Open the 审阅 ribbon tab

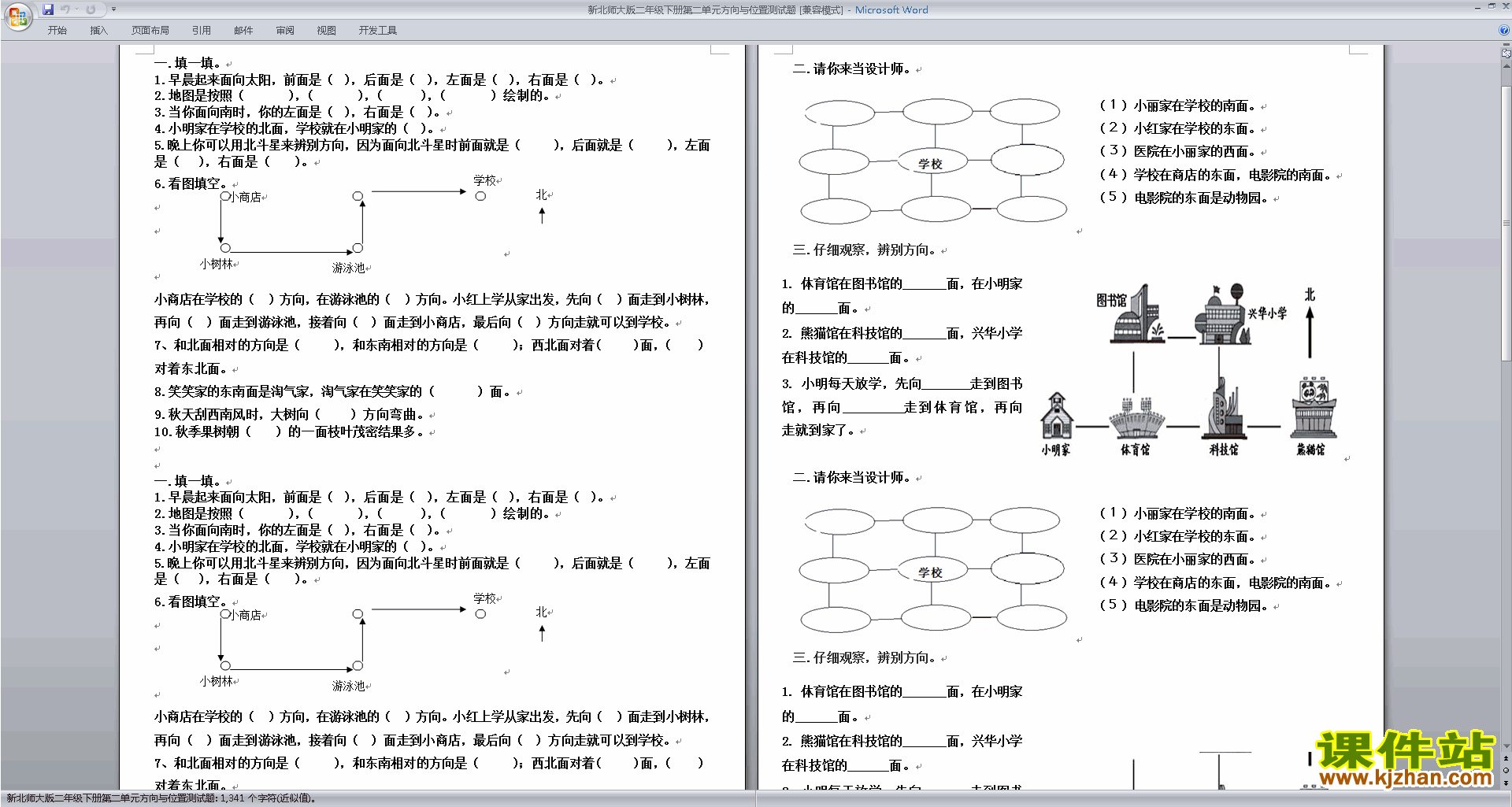point(285,31)
